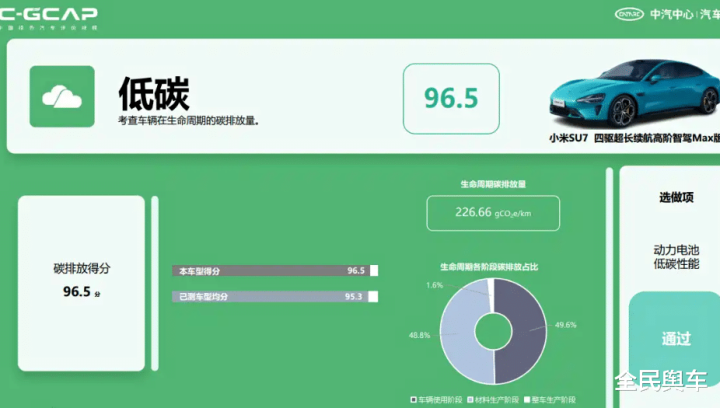This screenshot has width=720, height=408.
Task: Click the 车辆使用阶段 legend entry
Action: 436,400
